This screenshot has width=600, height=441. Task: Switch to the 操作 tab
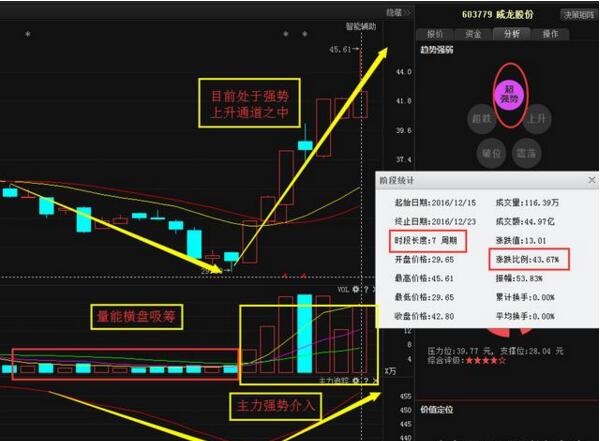point(550,34)
